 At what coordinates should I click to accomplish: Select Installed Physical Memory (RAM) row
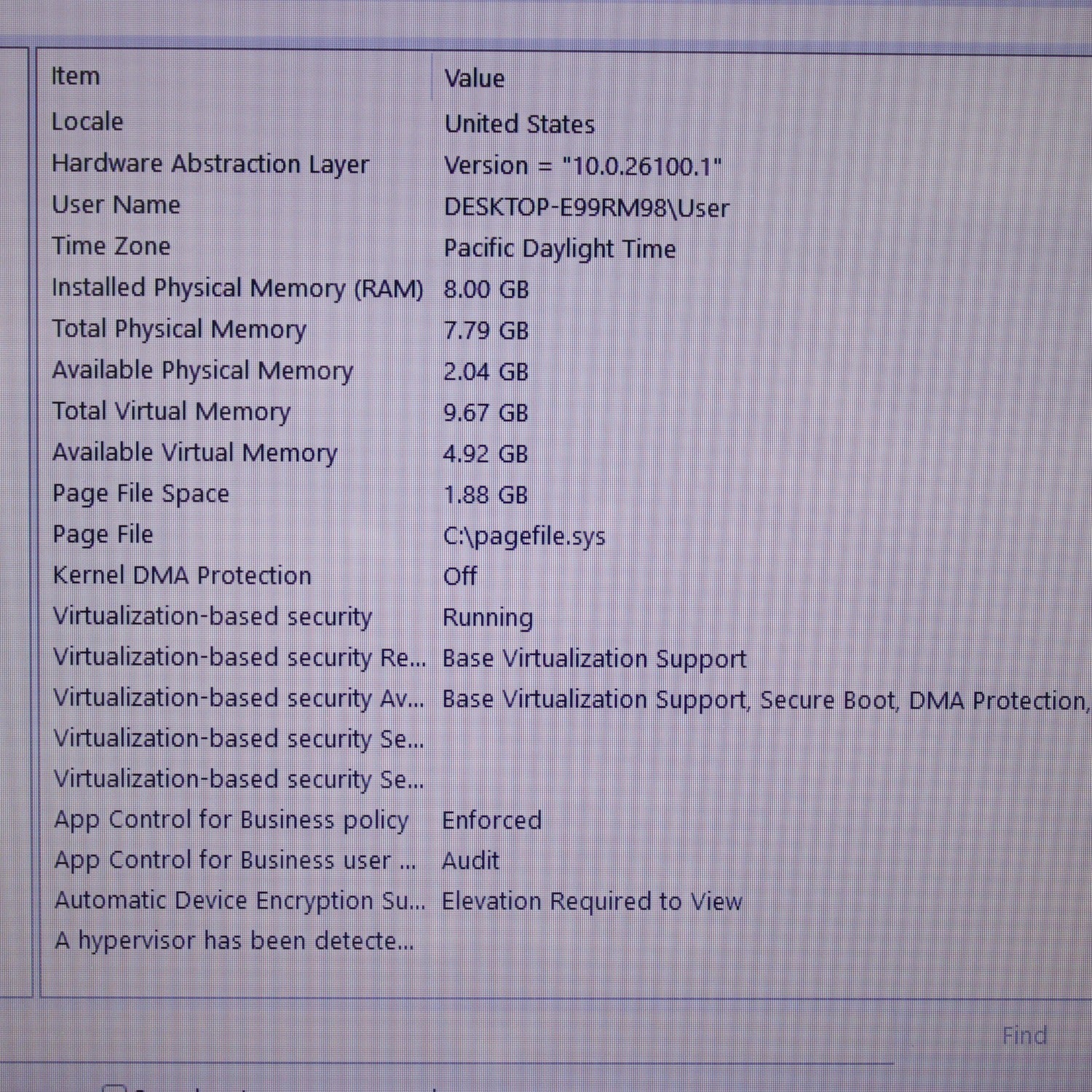tap(237, 288)
